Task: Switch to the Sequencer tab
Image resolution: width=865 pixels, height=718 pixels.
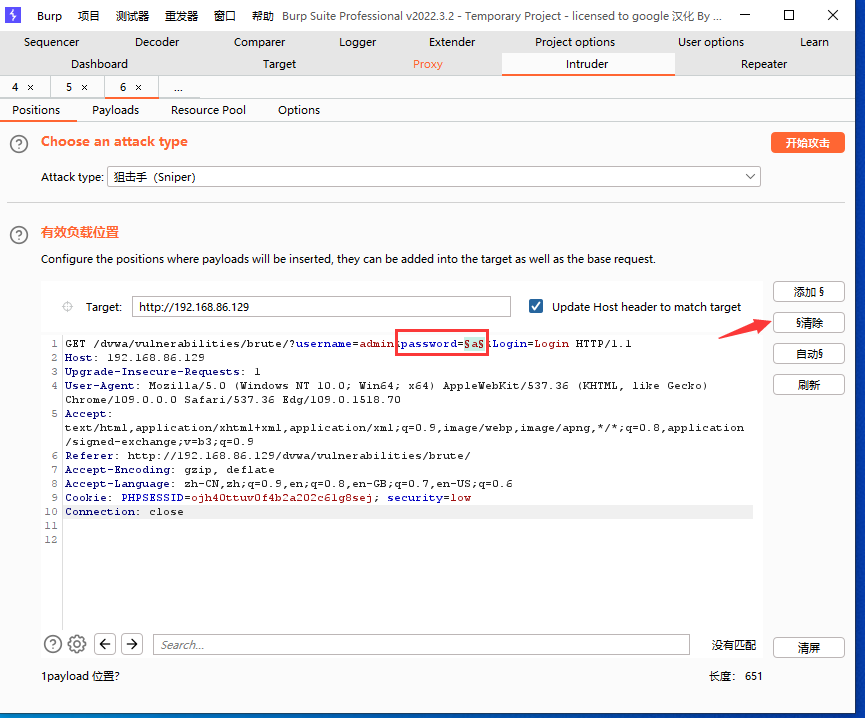Action: 51,42
